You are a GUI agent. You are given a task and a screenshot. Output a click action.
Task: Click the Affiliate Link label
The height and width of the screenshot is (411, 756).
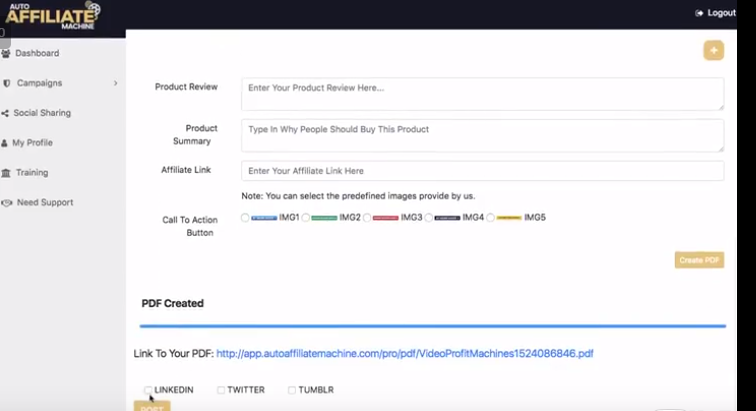click(186, 170)
